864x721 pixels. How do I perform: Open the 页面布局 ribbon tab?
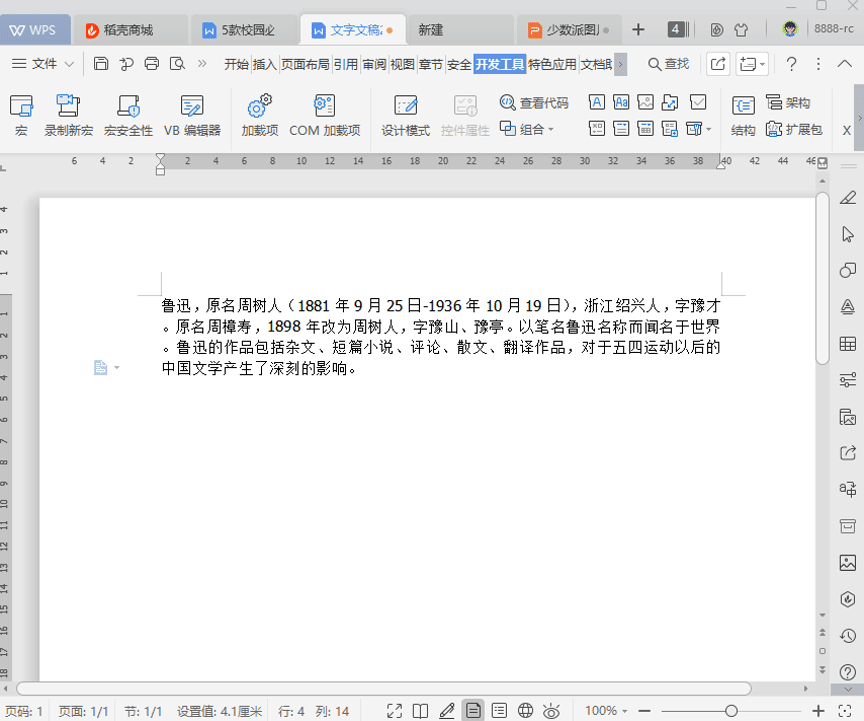(x=305, y=64)
